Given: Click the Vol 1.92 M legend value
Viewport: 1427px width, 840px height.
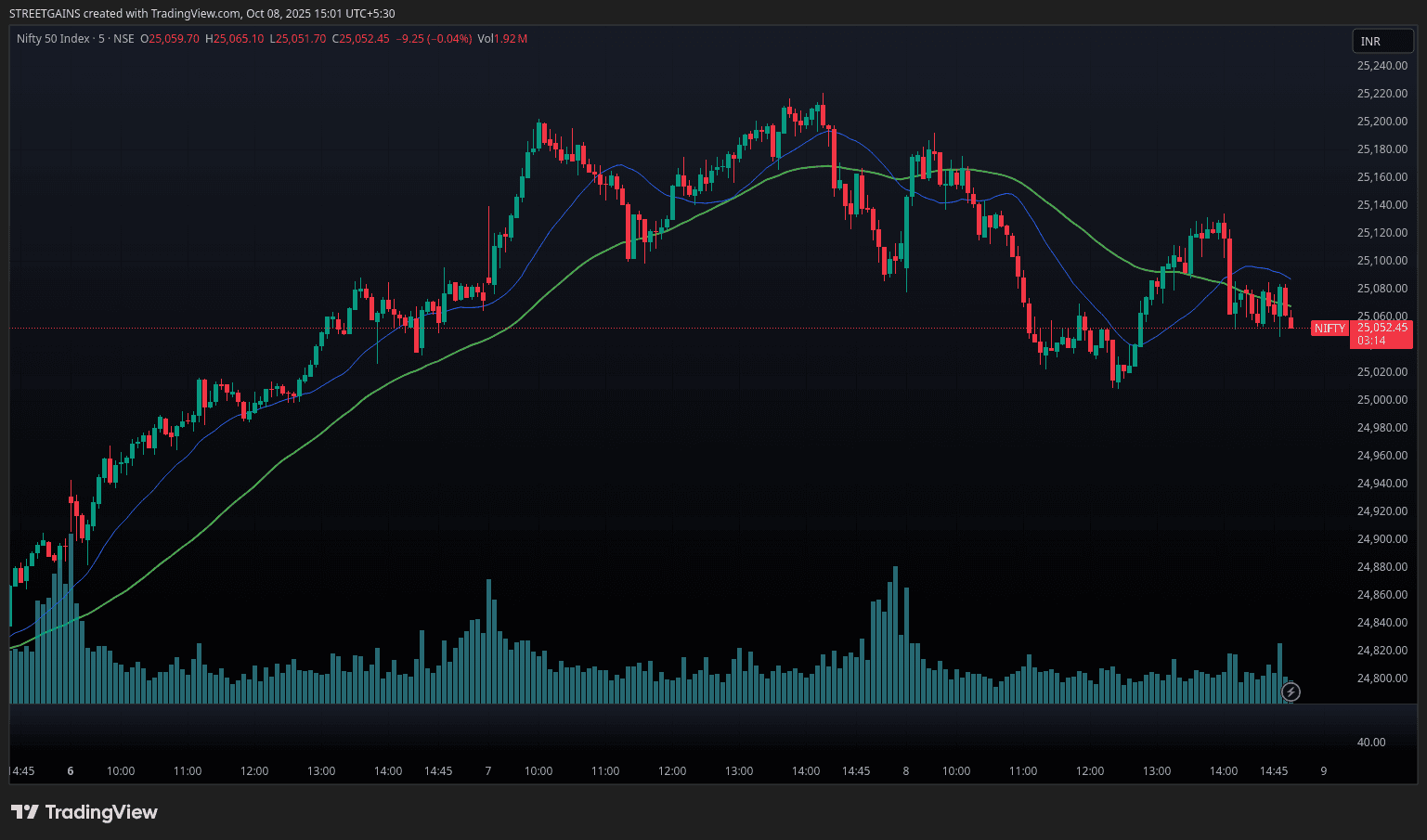Looking at the screenshot, I should click(502, 39).
